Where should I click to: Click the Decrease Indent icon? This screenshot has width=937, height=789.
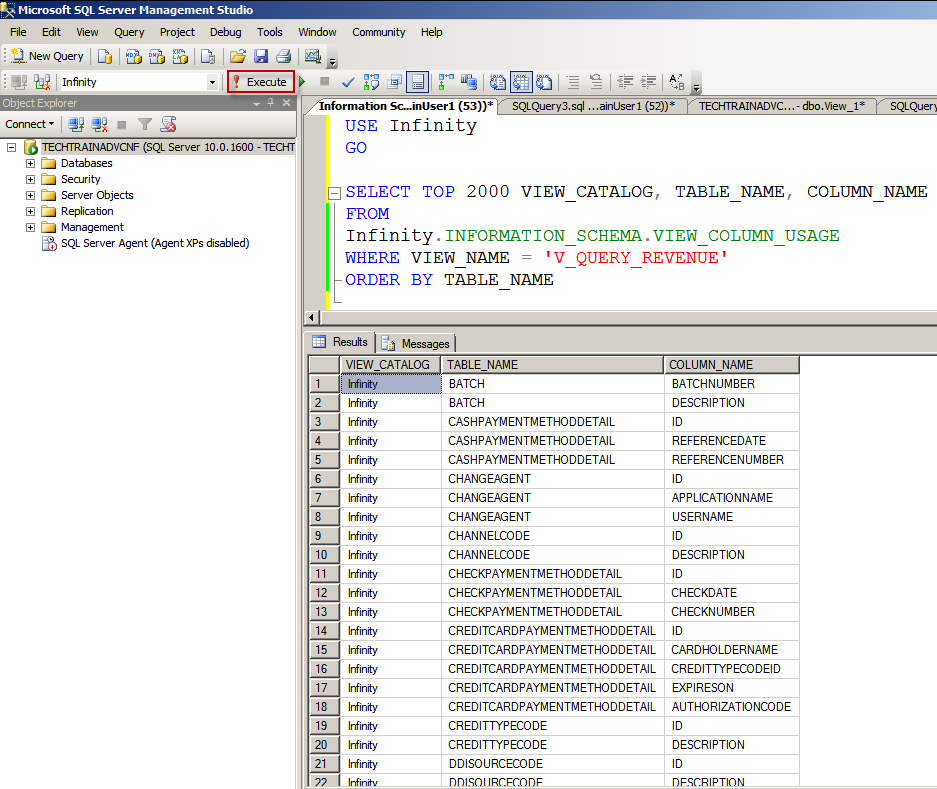(624, 82)
